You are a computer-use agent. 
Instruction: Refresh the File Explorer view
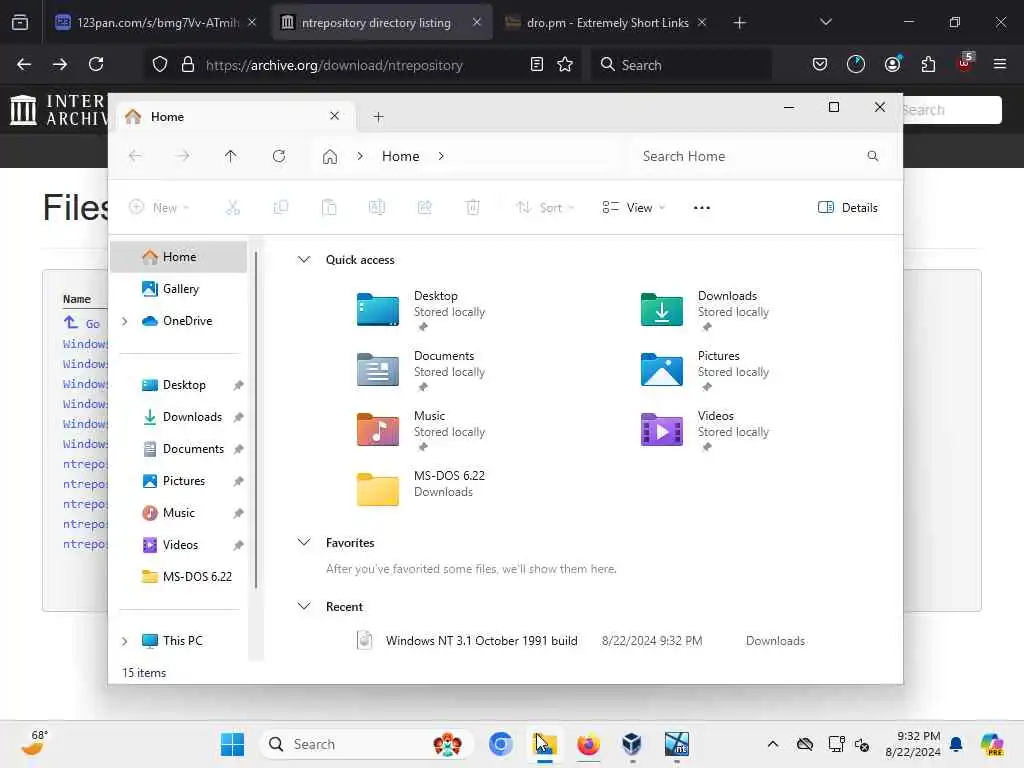(x=279, y=156)
